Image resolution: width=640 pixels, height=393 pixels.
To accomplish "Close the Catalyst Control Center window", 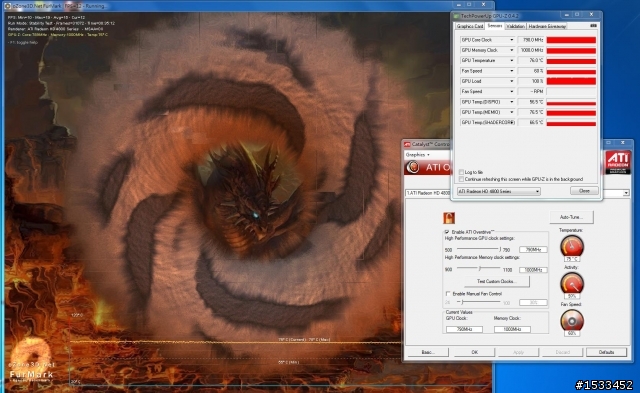I will (x=622, y=142).
